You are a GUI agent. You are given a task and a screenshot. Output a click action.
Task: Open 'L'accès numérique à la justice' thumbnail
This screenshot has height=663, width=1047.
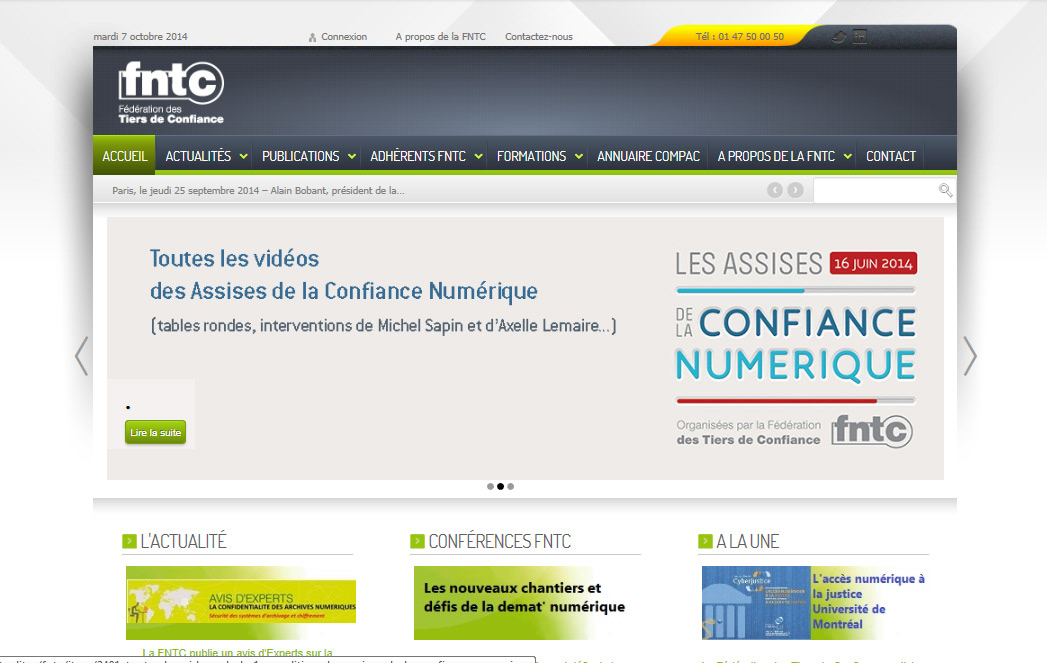click(x=815, y=603)
